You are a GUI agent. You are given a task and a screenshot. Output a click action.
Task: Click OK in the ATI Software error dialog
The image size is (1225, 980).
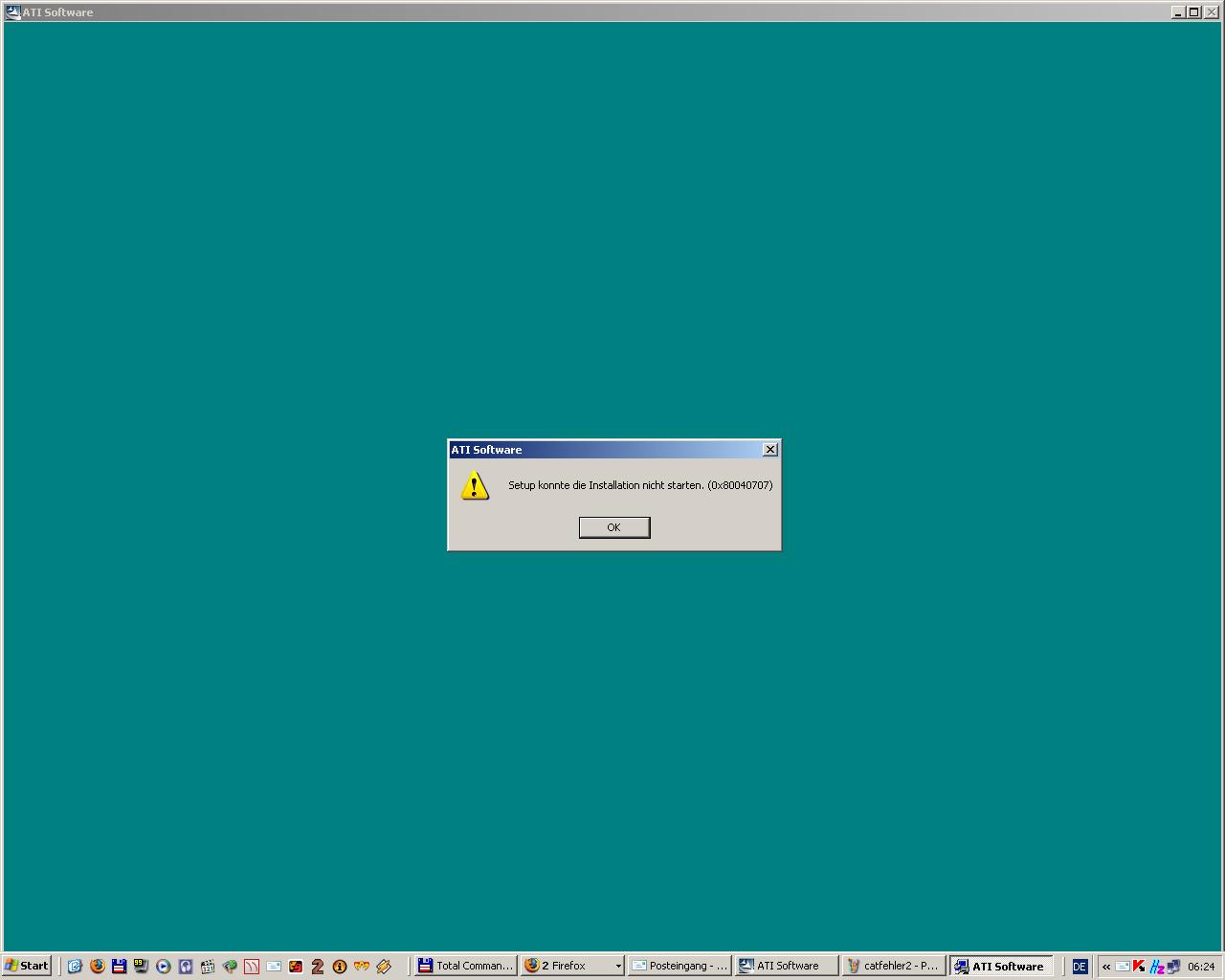[x=614, y=527]
